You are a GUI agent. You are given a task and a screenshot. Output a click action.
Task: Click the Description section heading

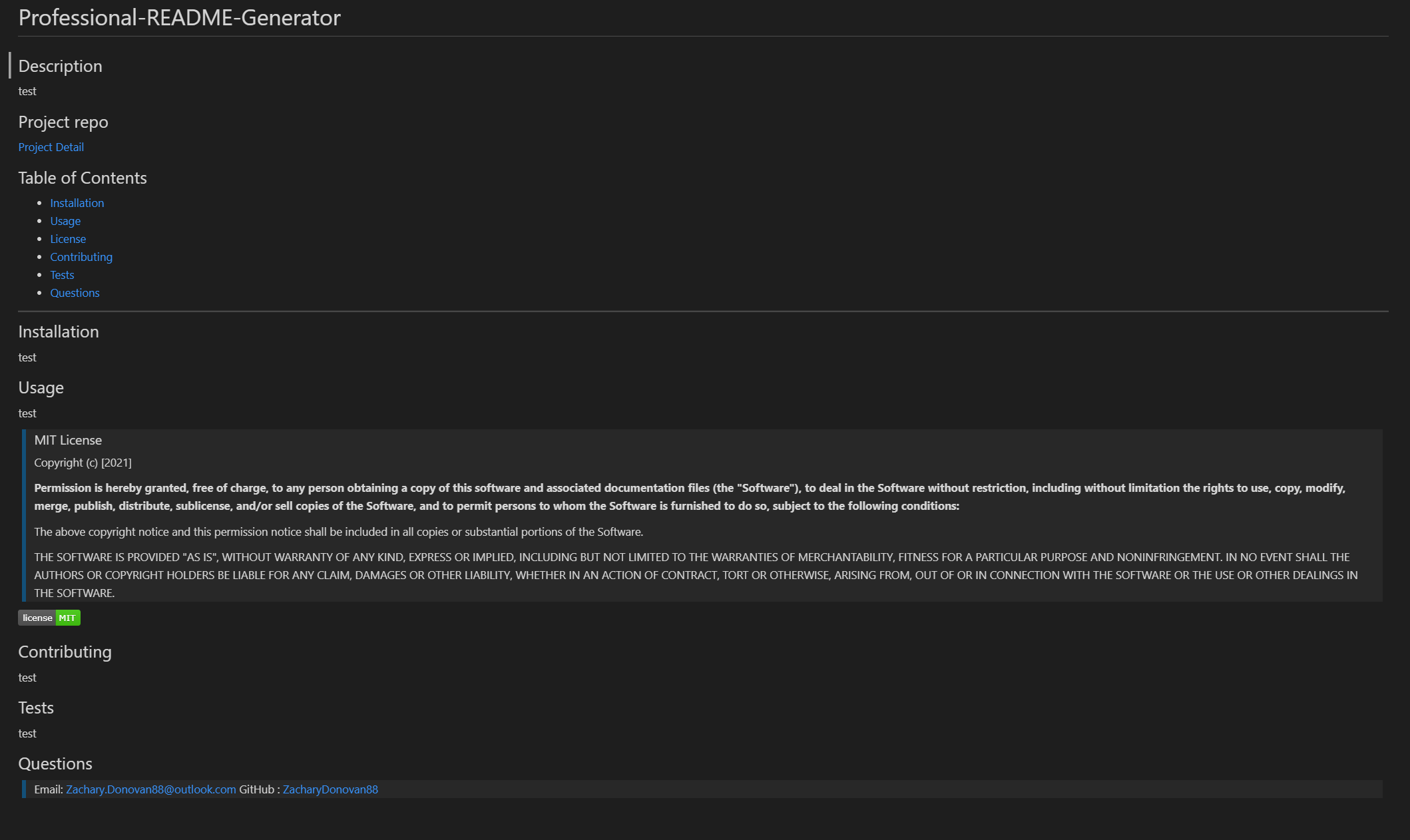pyautogui.click(x=60, y=66)
